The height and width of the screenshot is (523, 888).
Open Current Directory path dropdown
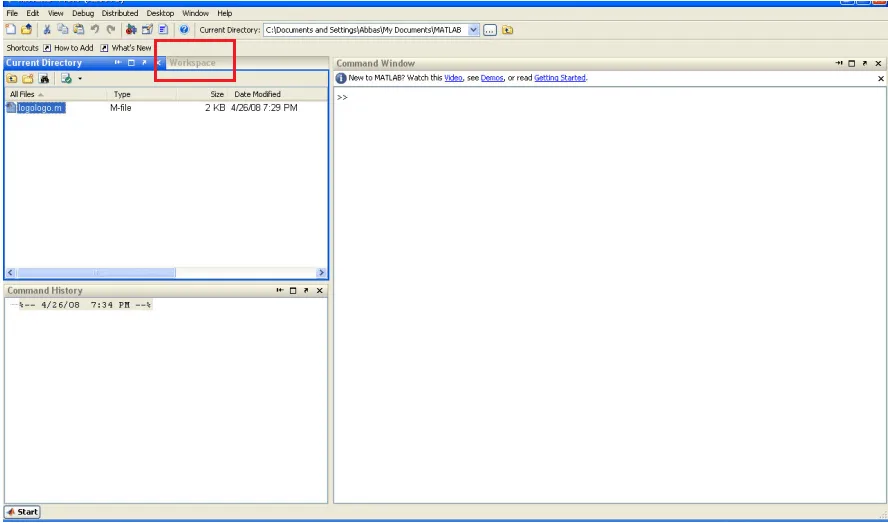tap(473, 30)
